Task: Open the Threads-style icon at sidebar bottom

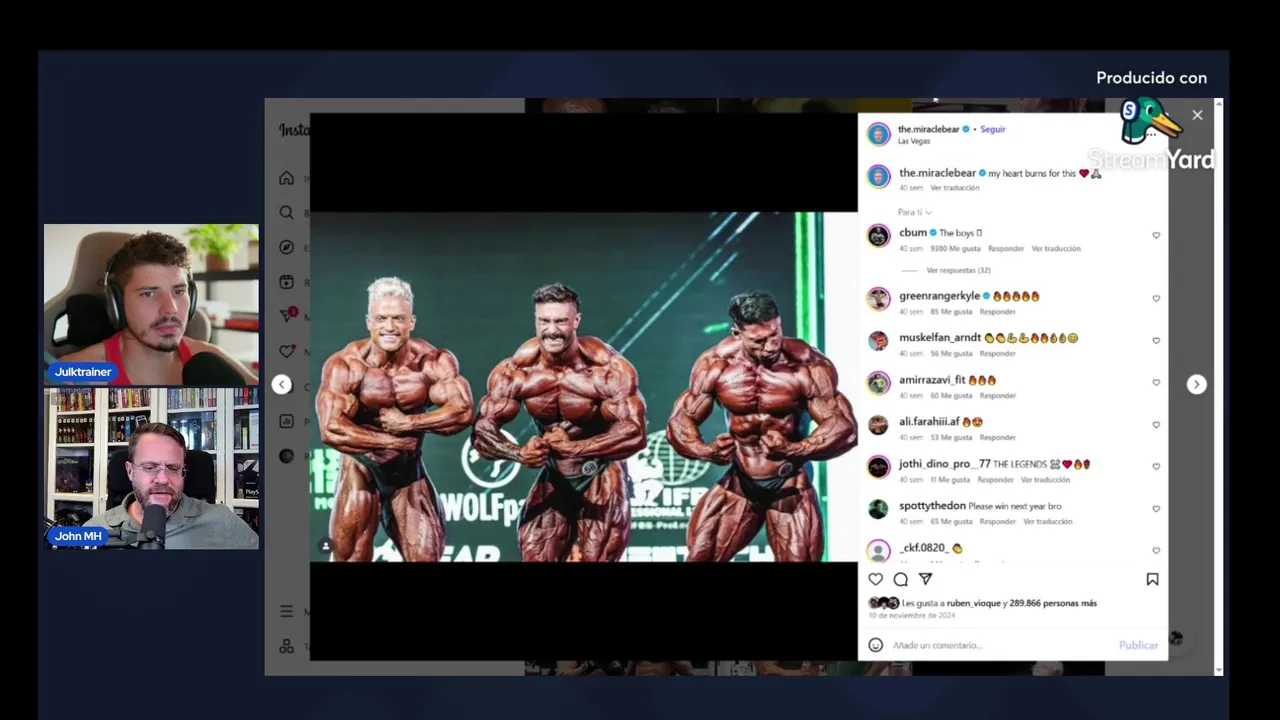Action: 287,646
